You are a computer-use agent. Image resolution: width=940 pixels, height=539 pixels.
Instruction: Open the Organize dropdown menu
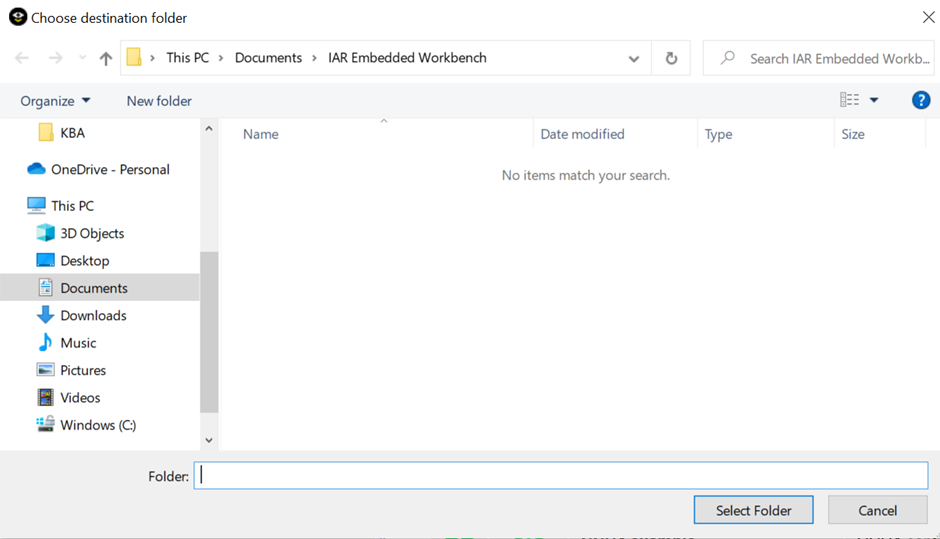[56, 101]
